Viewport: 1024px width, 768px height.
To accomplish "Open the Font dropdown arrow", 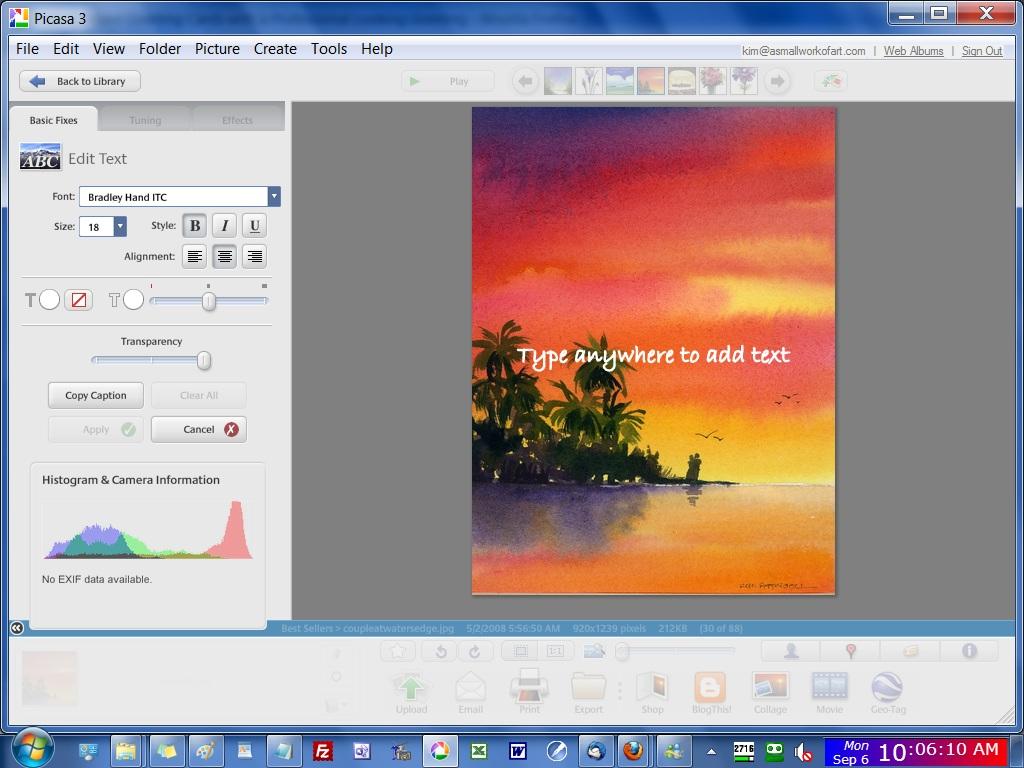I will coord(274,197).
